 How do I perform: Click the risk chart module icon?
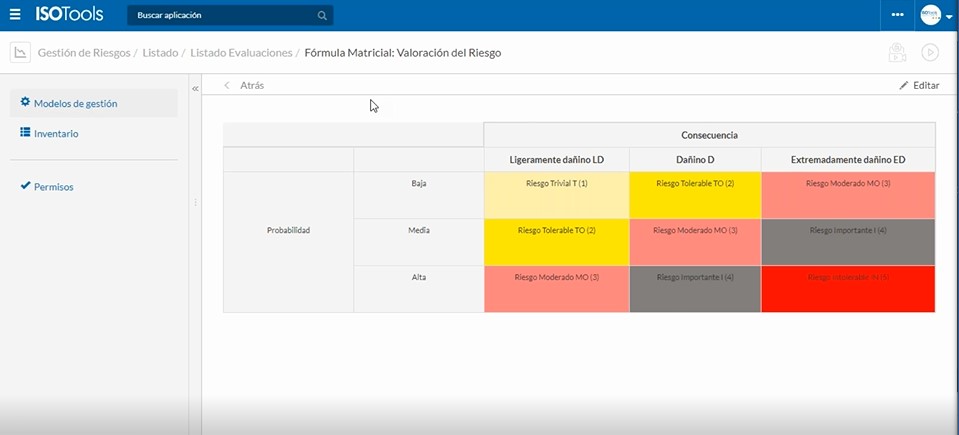click(x=19, y=53)
